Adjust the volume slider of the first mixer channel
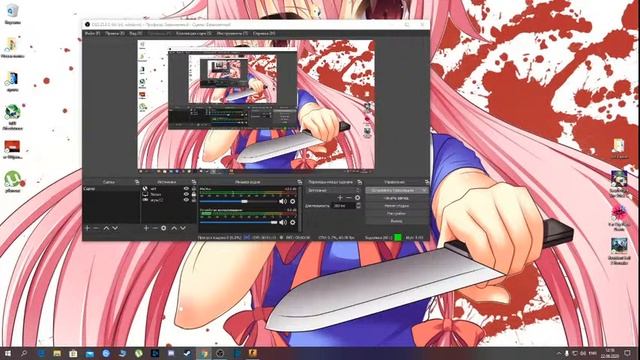640x360 pixels. [x=239, y=201]
